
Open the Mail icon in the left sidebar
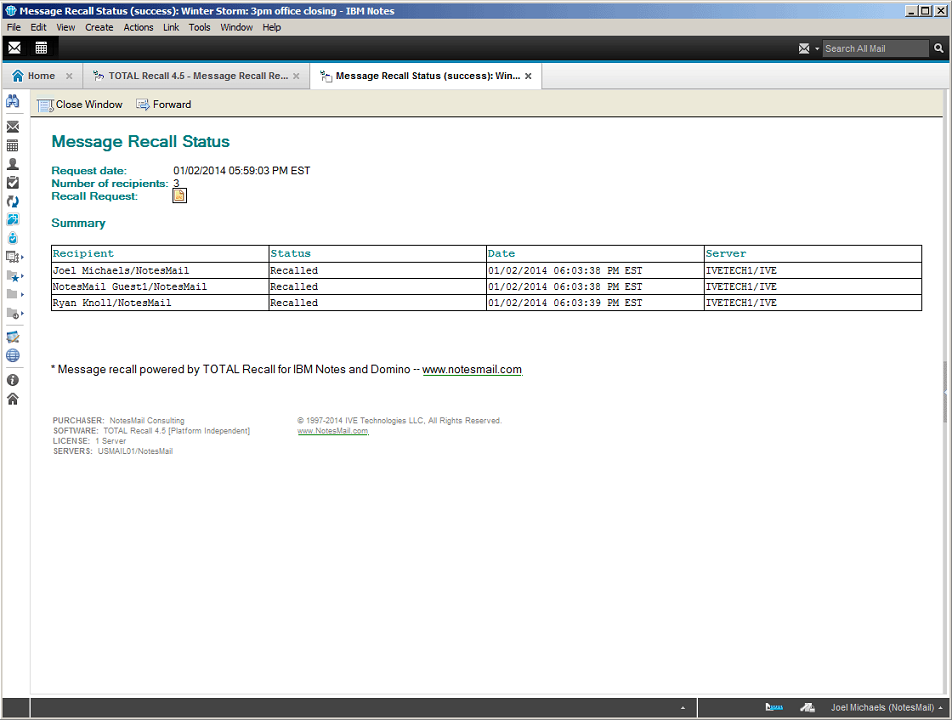(x=13, y=127)
